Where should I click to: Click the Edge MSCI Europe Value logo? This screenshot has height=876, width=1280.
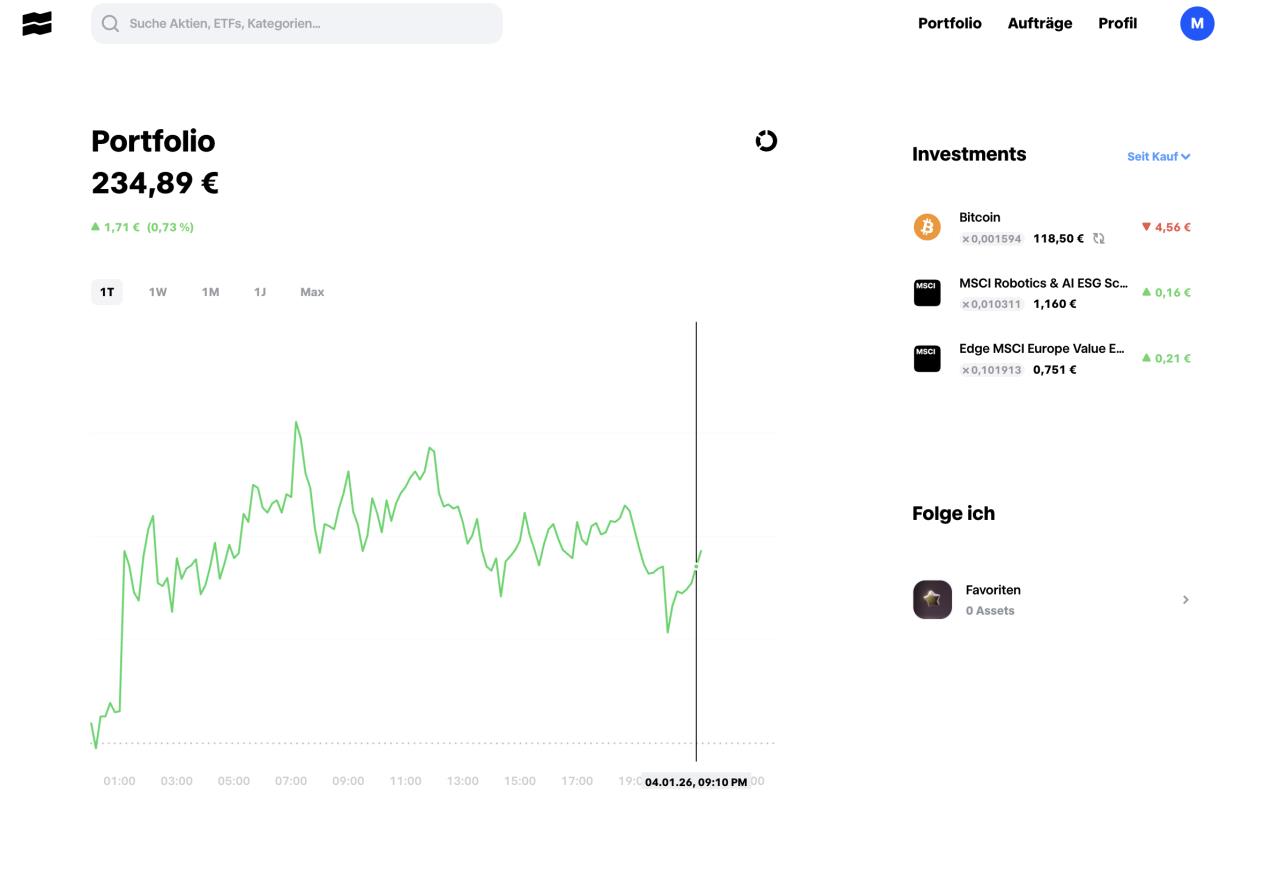pyautogui.click(x=927, y=358)
